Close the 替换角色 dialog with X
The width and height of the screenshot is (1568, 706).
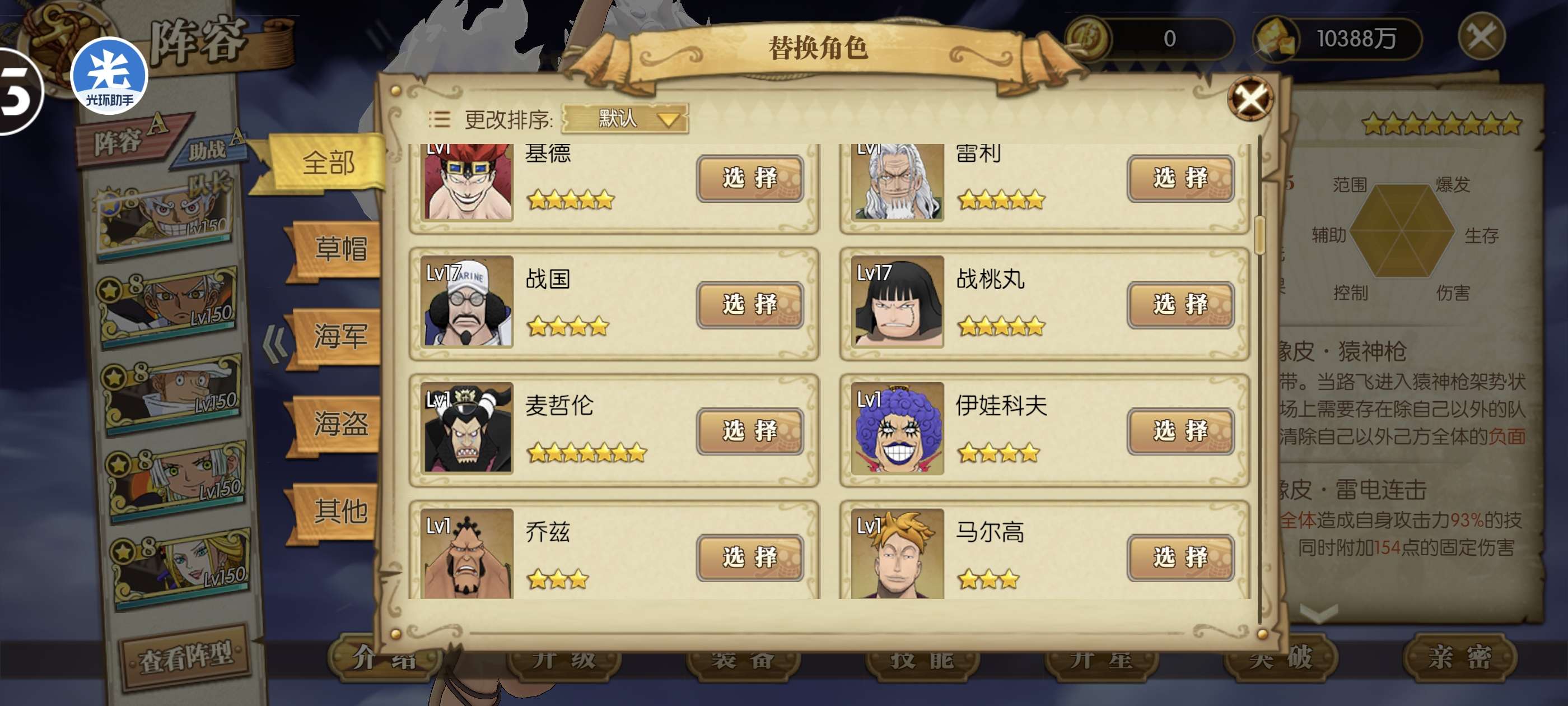coord(1250,99)
